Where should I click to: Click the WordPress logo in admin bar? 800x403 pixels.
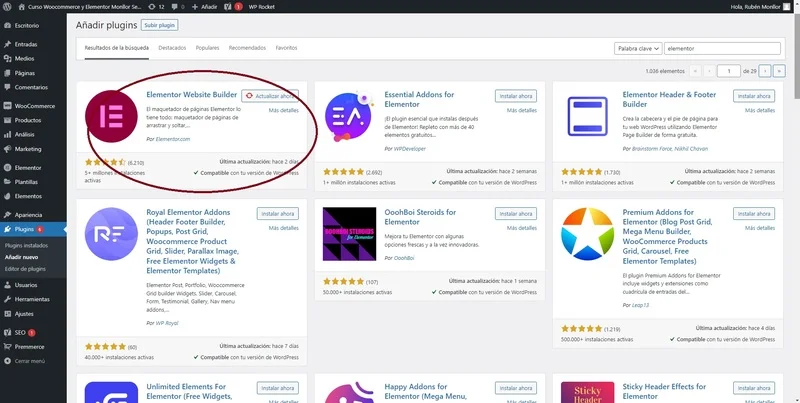tap(8, 6)
